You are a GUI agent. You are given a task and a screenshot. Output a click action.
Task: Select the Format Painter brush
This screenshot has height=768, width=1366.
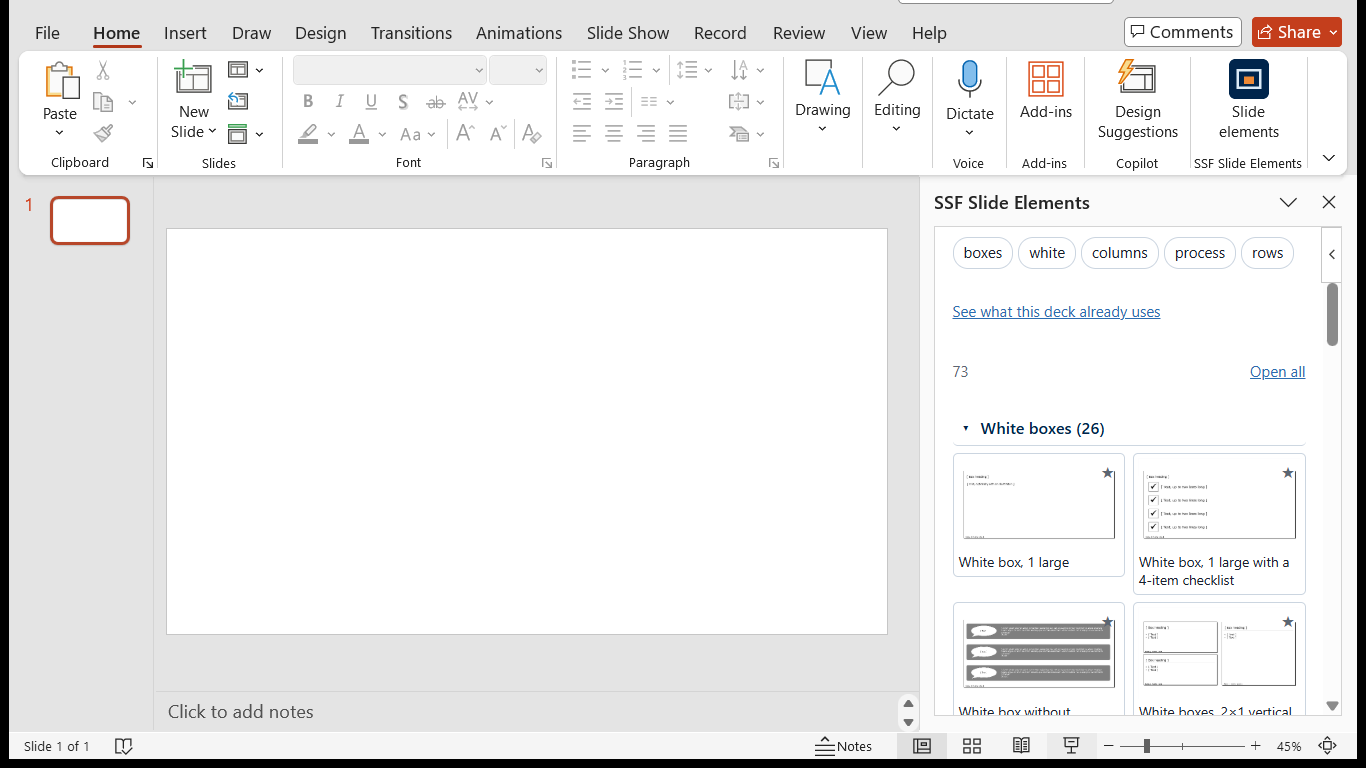coord(103,133)
